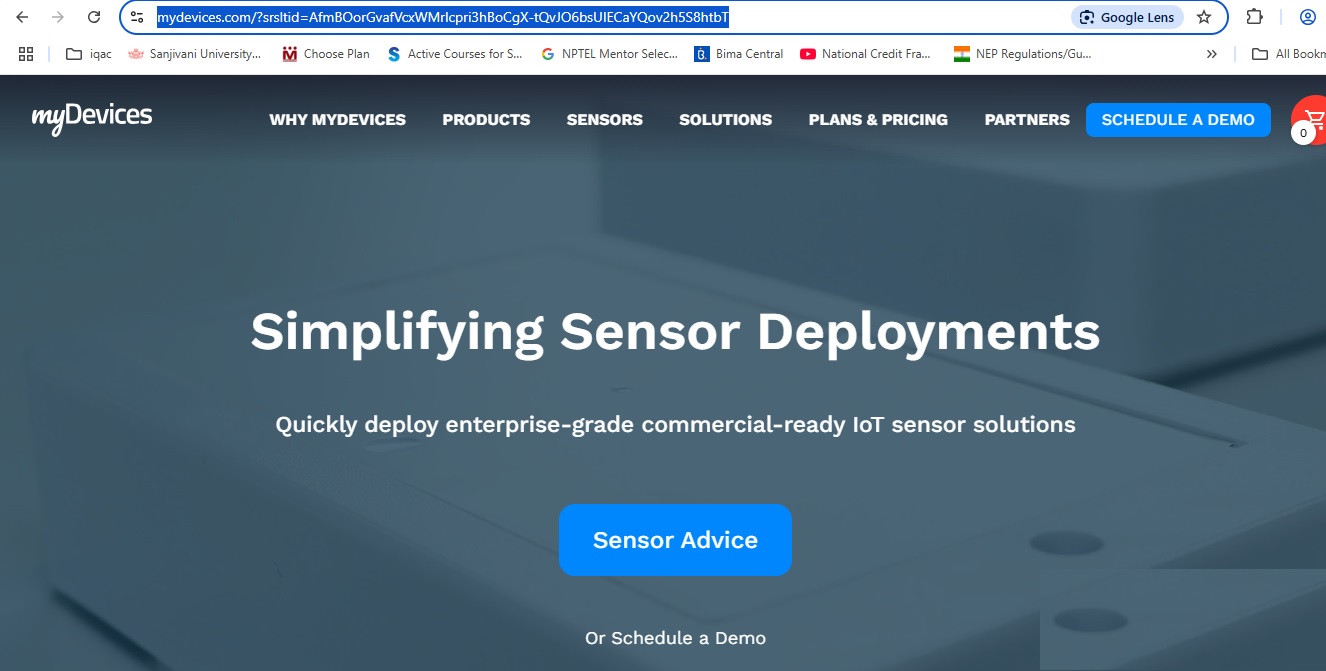The width and height of the screenshot is (1326, 671).
Task: Open the WHY MYDEVICES menu
Action: [x=337, y=120]
